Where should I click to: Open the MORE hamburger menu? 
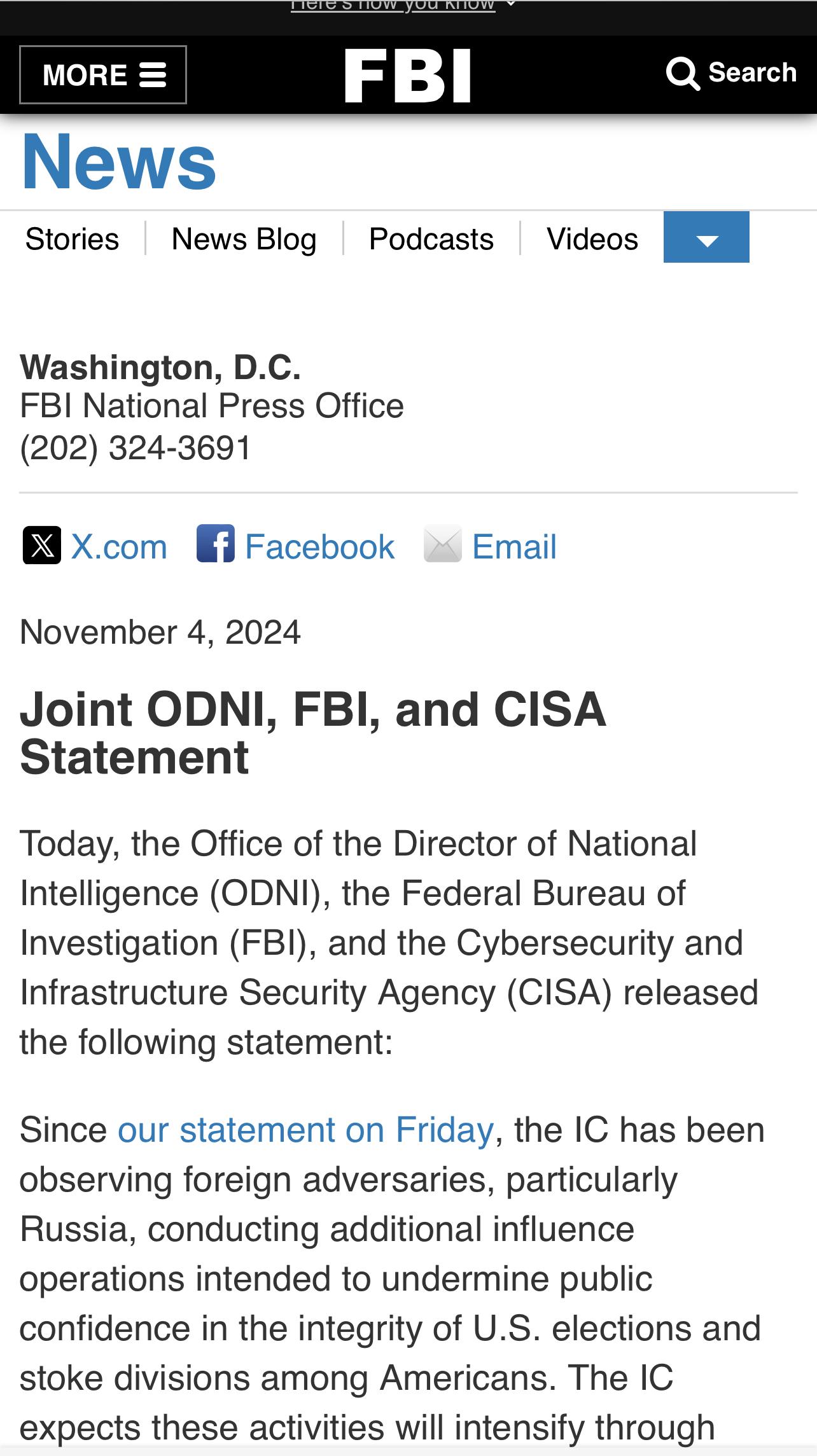coord(103,74)
